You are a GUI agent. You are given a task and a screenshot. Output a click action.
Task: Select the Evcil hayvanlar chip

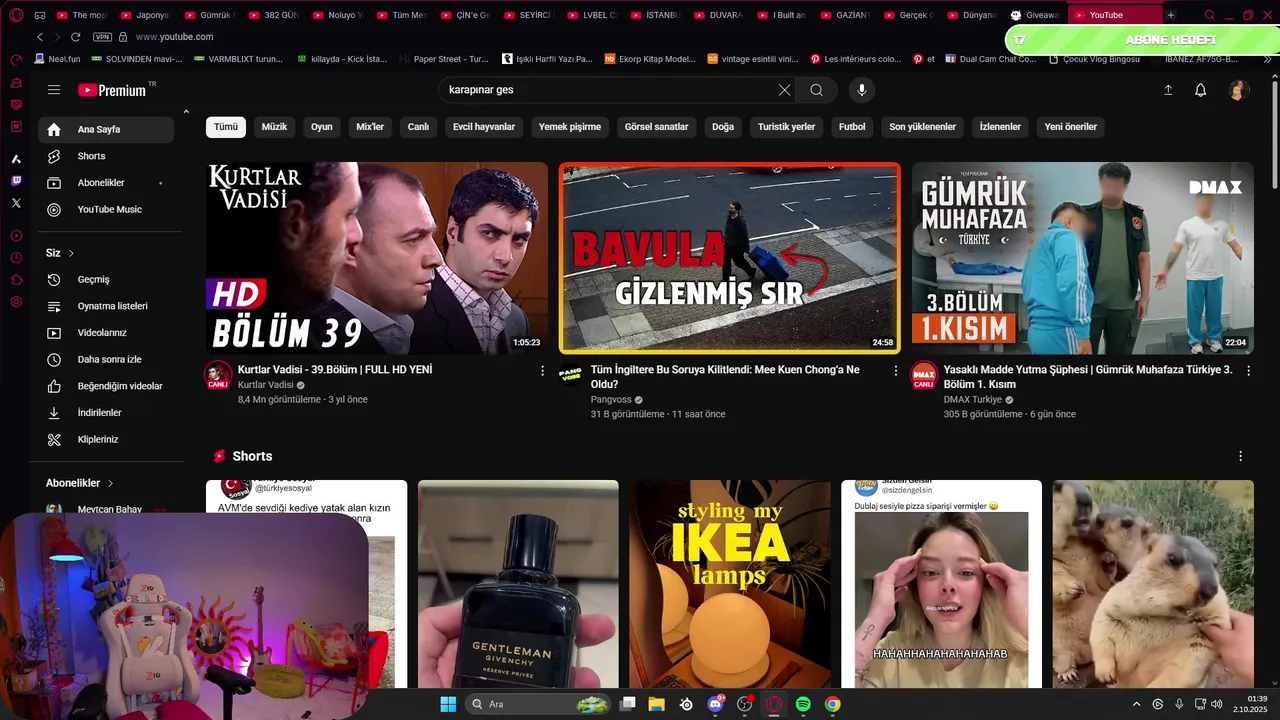484,127
